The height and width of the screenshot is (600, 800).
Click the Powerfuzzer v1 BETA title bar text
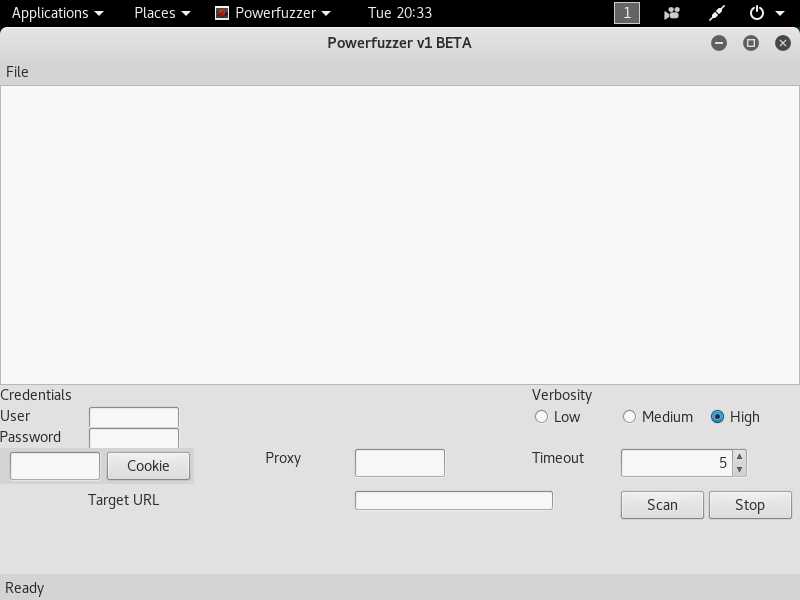coord(399,43)
